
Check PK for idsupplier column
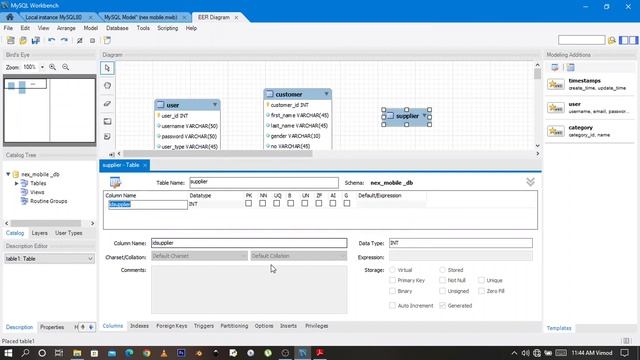coord(249,203)
